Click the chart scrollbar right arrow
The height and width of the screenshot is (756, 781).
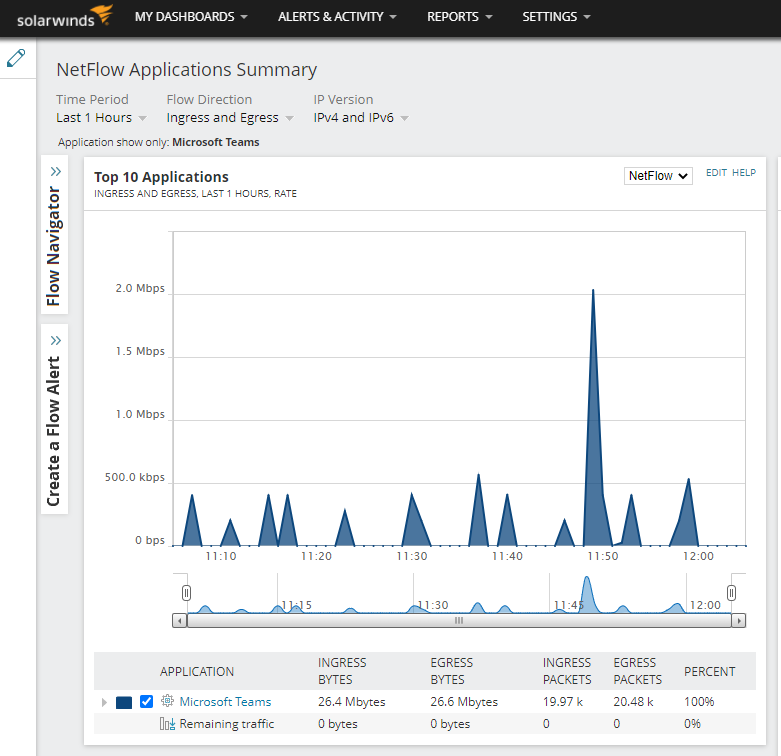tap(739, 621)
